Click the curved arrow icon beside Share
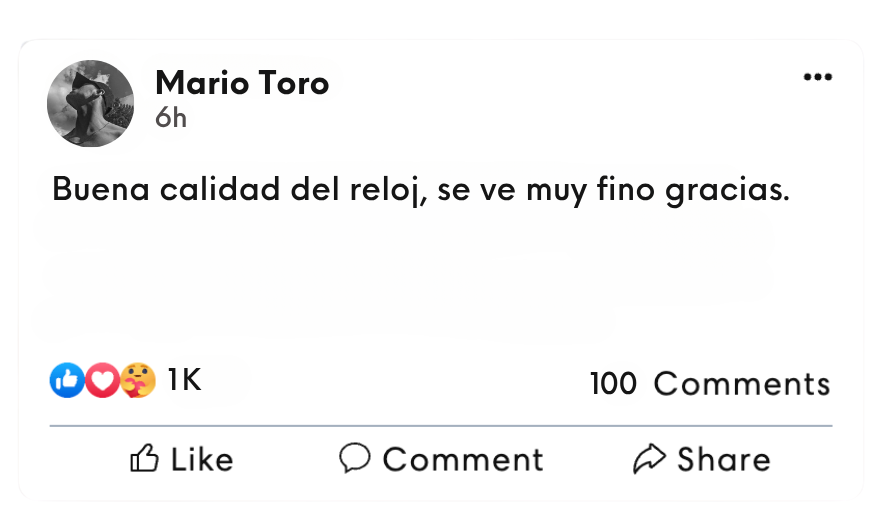 [x=649, y=459]
